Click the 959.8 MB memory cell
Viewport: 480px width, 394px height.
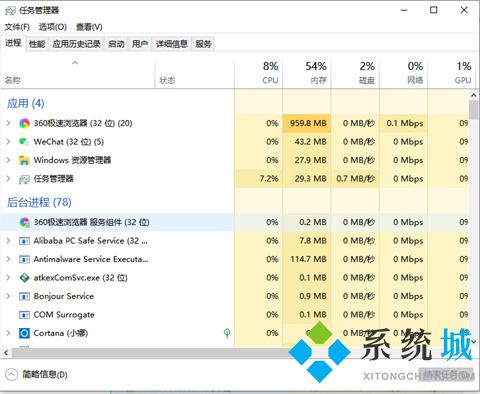[x=307, y=123]
